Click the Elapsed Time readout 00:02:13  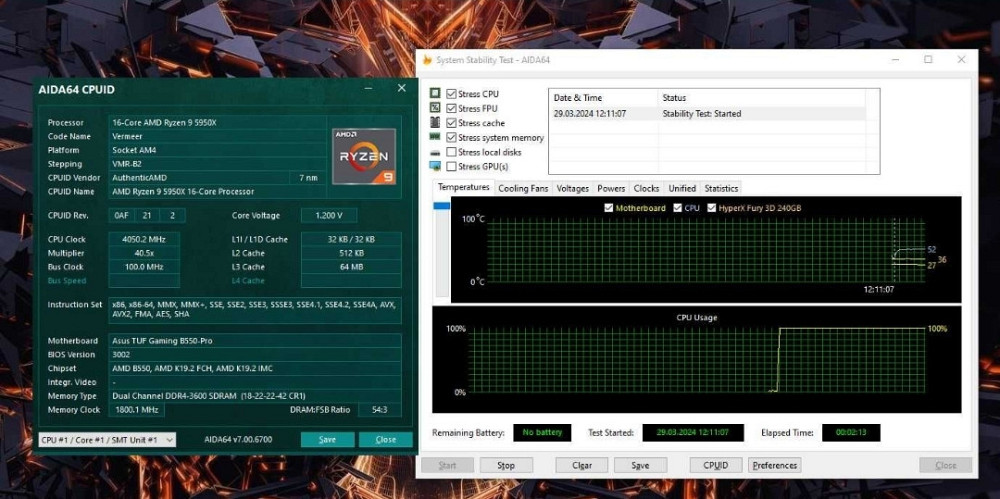pyautogui.click(x=851, y=433)
